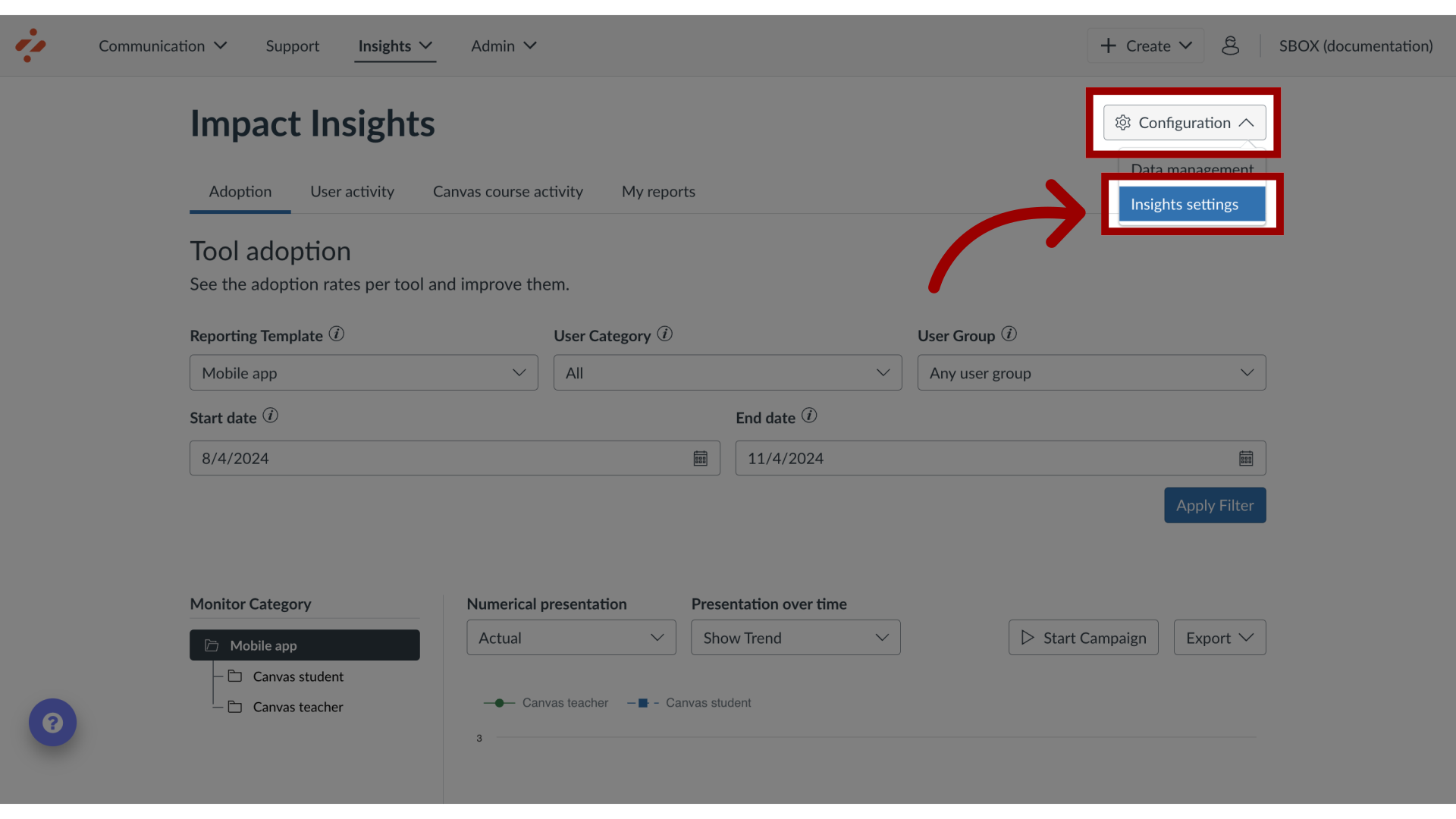Select Canvas student tree item
This screenshot has height=819, width=1456.
pos(298,676)
